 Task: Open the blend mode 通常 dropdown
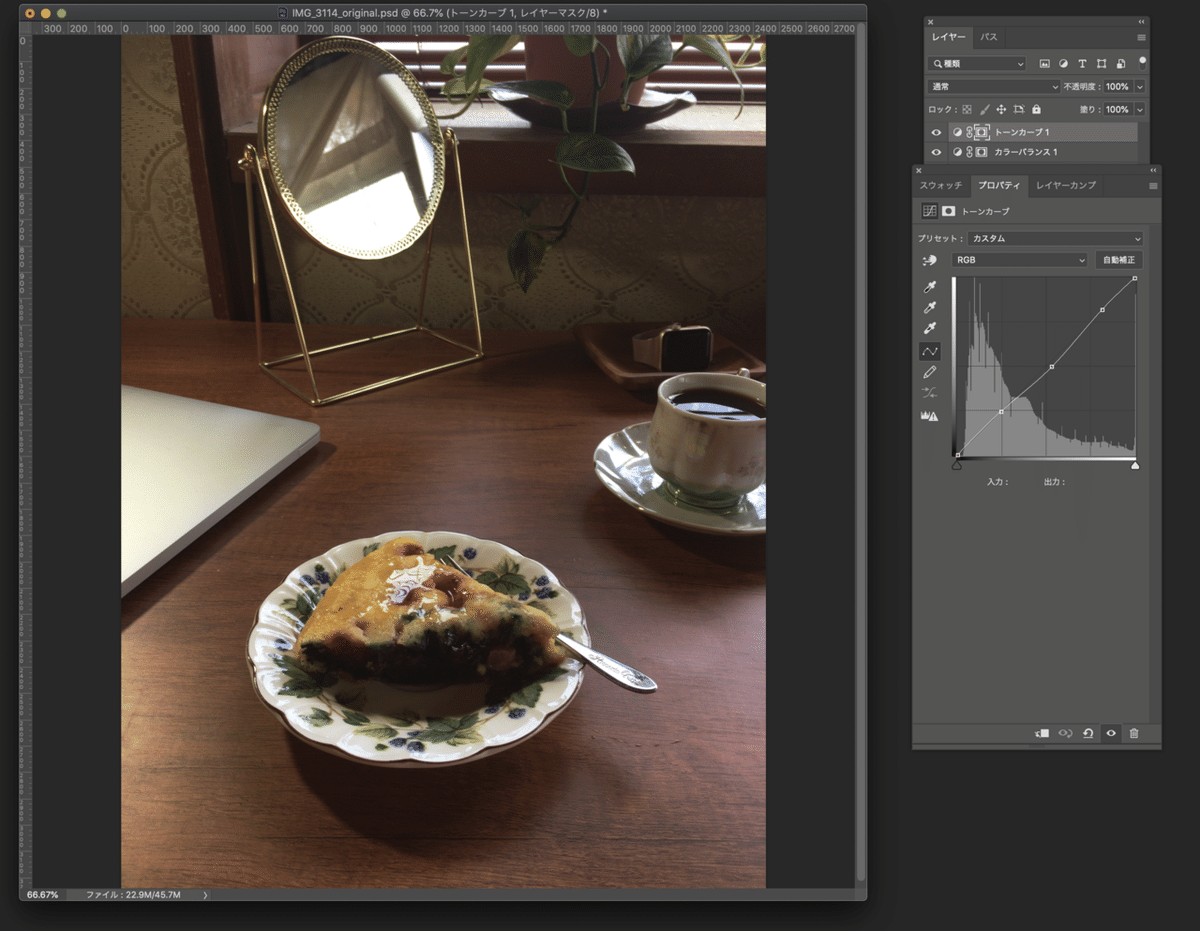[994, 87]
